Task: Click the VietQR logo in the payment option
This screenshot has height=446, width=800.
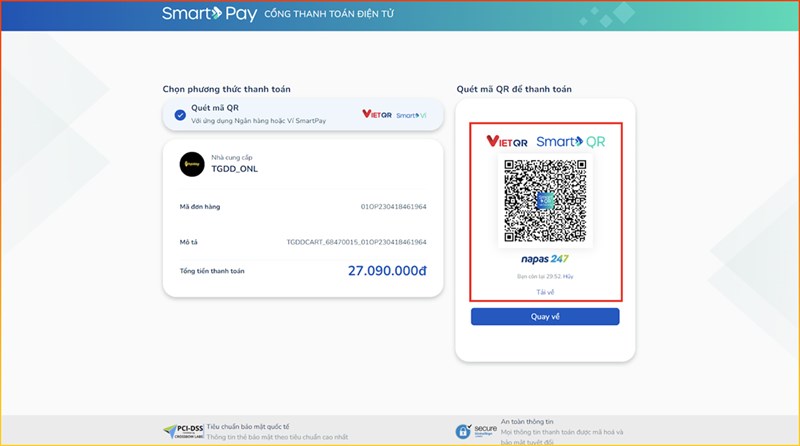Action: pos(377,114)
